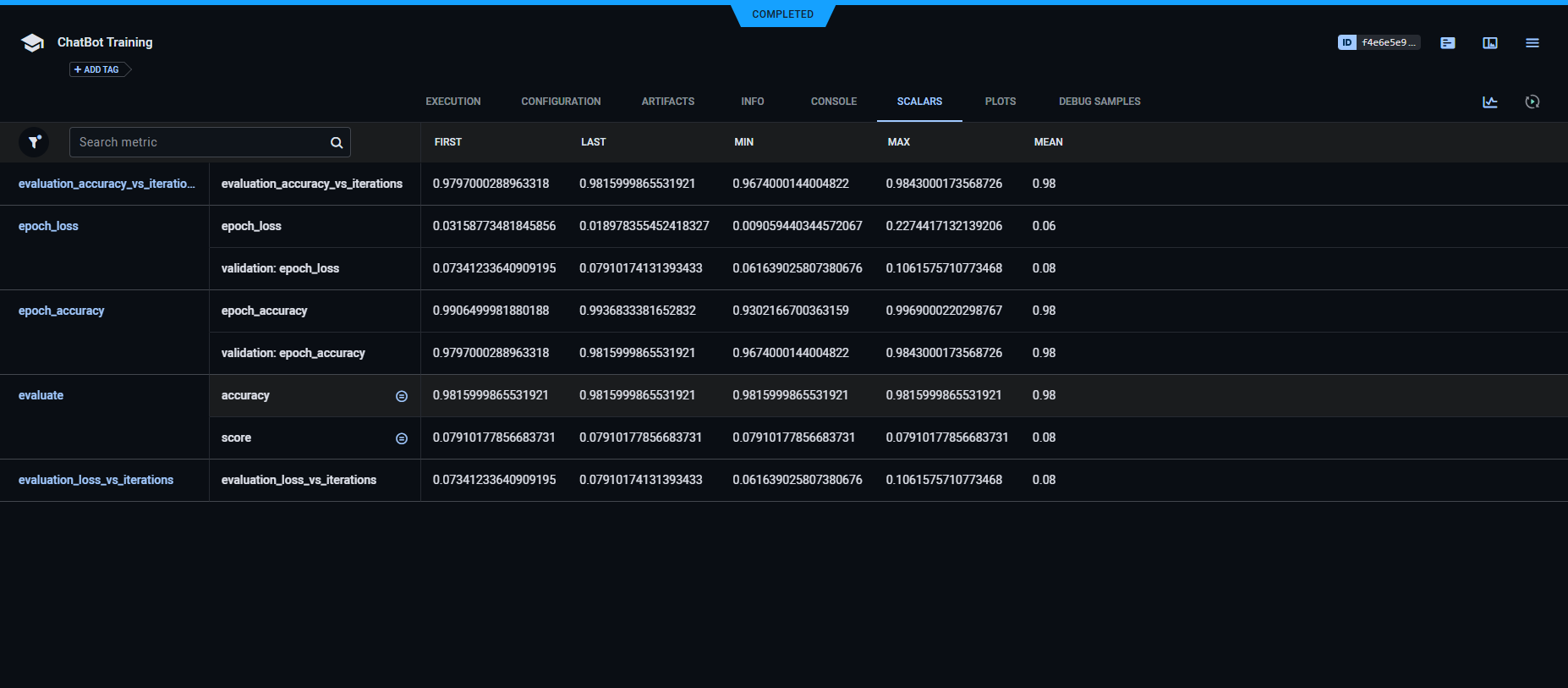1568x688 pixels.
Task: Open the hamburger menu
Action: tap(1532, 43)
